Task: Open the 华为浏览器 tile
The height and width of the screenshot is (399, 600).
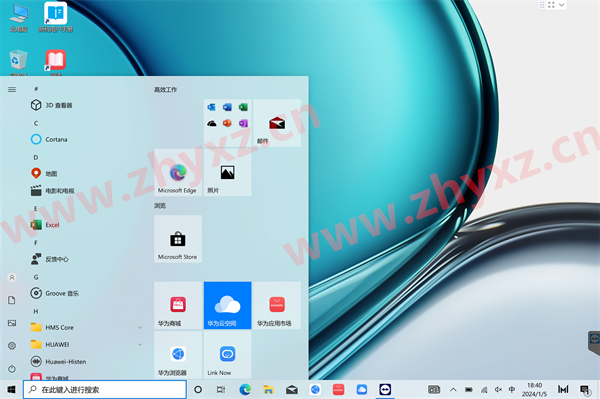Action: (x=178, y=355)
